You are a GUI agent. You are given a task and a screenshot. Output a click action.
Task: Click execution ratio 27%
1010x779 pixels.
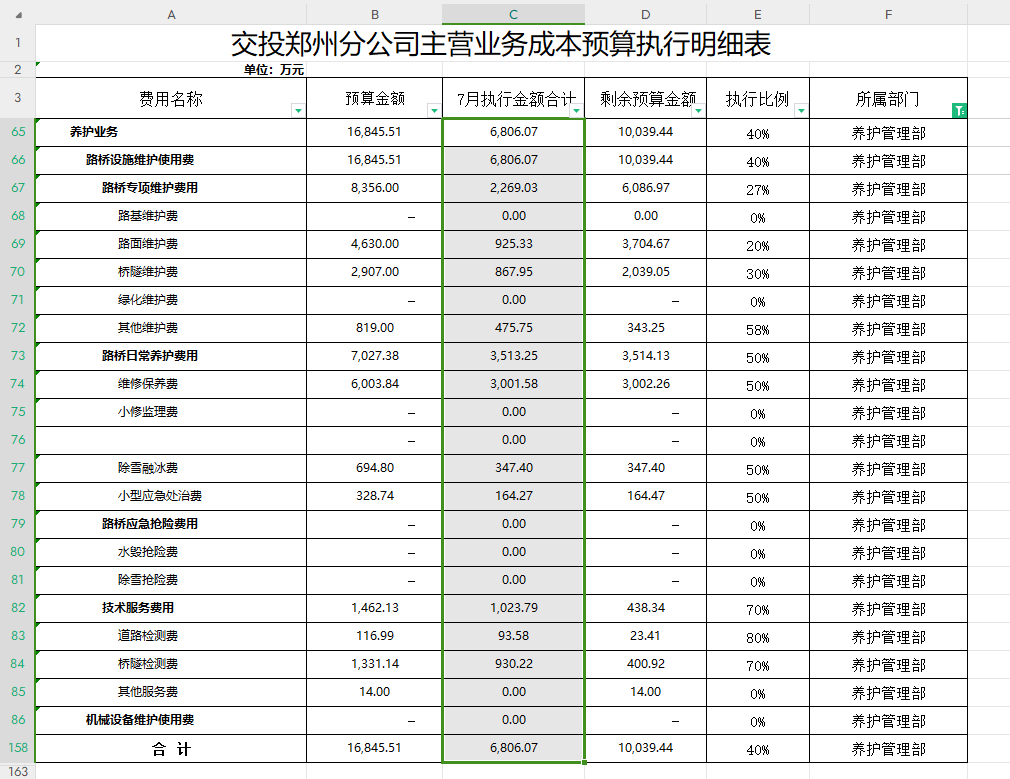[758, 188]
